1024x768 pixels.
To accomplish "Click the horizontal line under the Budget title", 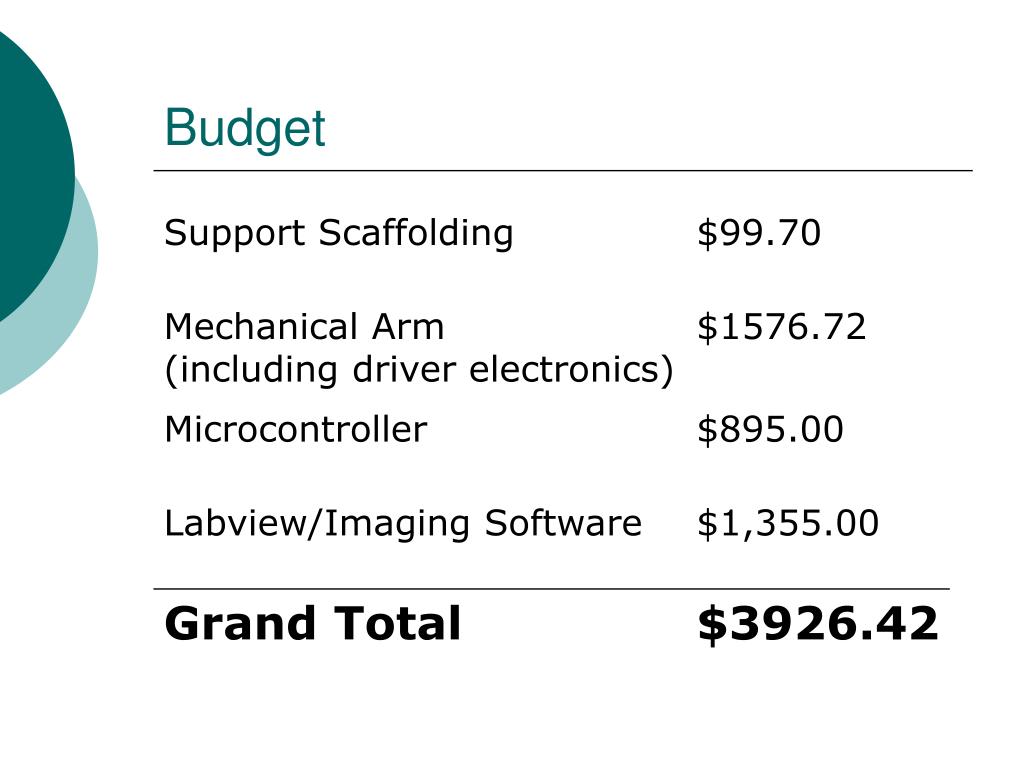I will [563, 170].
